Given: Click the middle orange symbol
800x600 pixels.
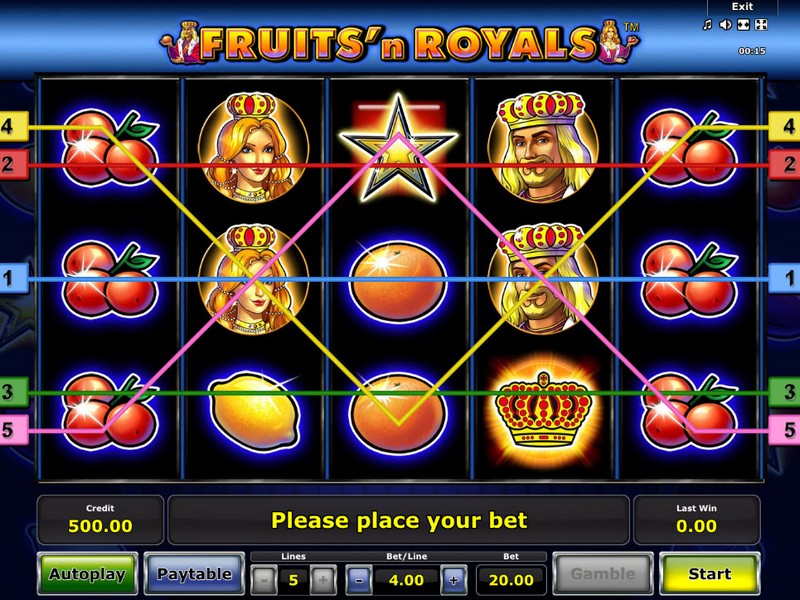Looking at the screenshot, I should [x=398, y=281].
